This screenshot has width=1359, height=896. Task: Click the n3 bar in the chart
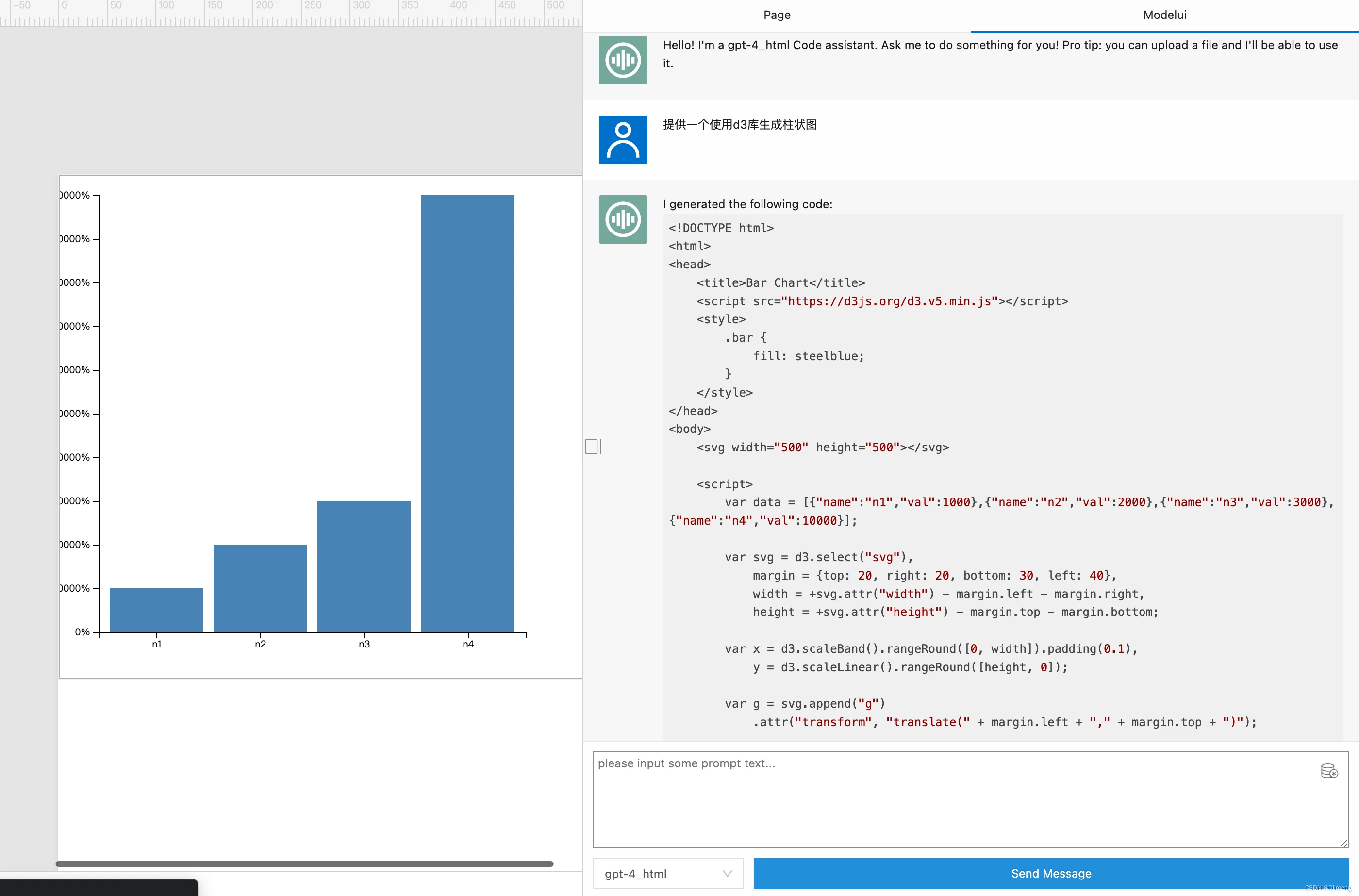364,566
